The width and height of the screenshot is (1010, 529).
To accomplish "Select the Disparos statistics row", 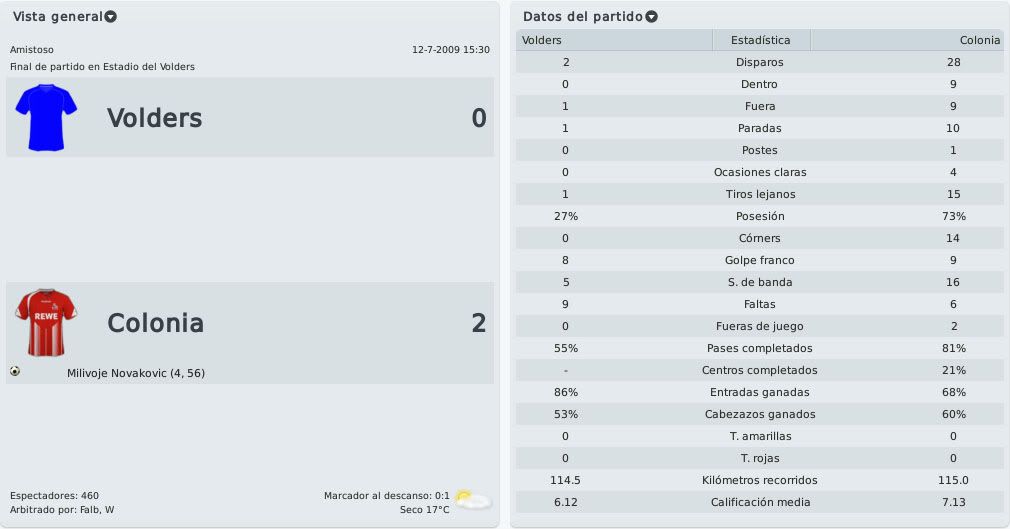I will click(x=759, y=63).
